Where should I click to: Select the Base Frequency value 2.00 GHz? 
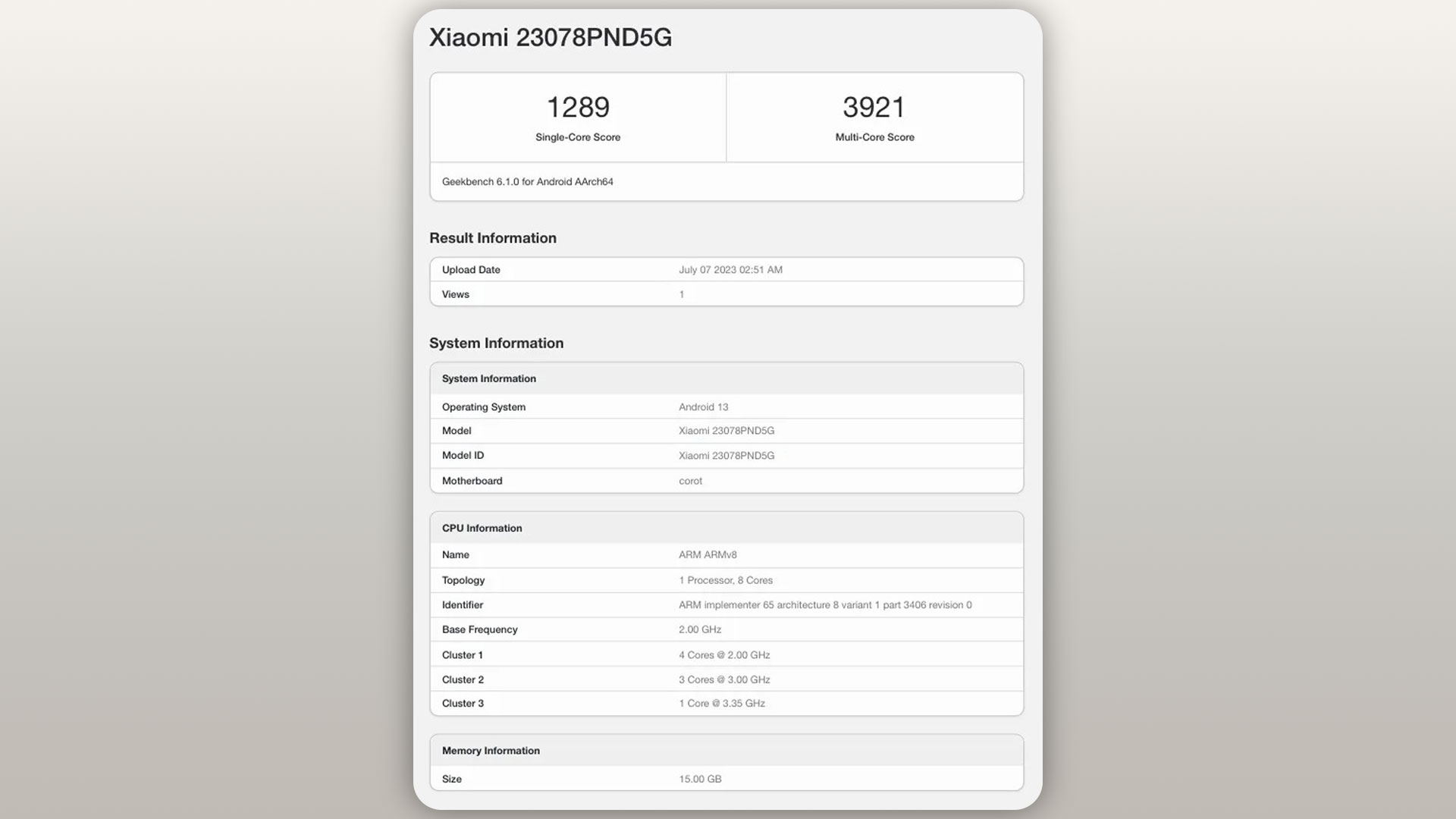pos(700,630)
